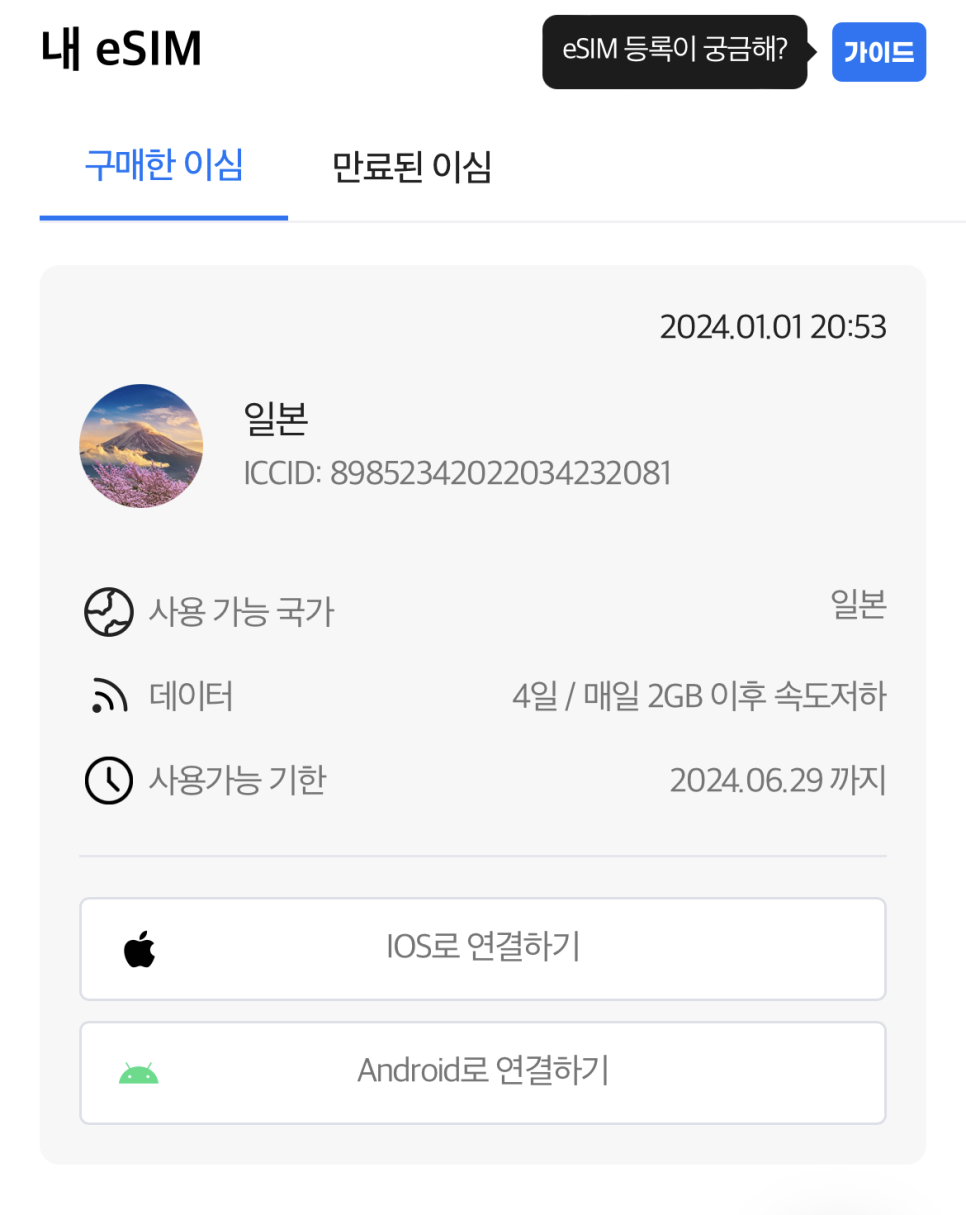The image size is (966, 1215).
Task: Click the signal icon next to 데이터
Action: coord(108,696)
